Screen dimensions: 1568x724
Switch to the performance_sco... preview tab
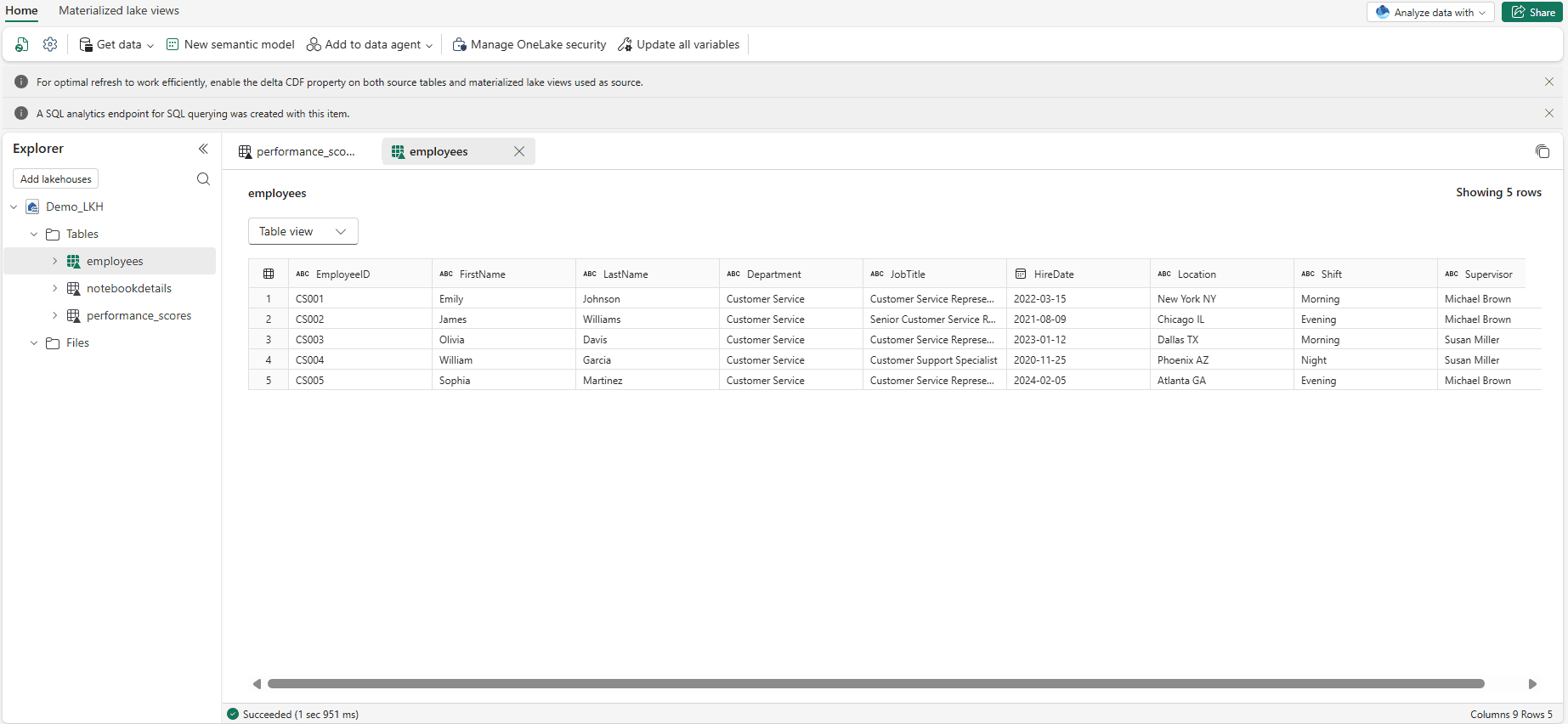pos(297,151)
